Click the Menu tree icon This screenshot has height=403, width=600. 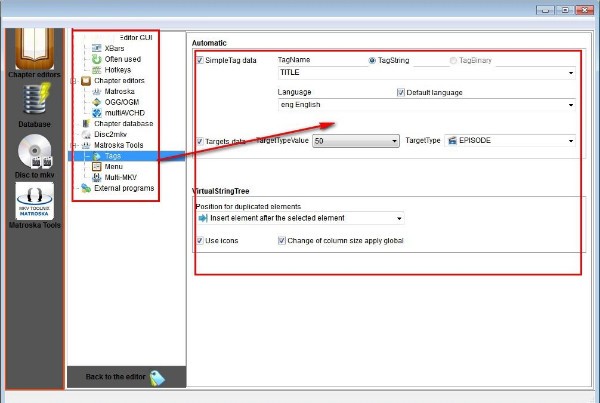pos(97,166)
